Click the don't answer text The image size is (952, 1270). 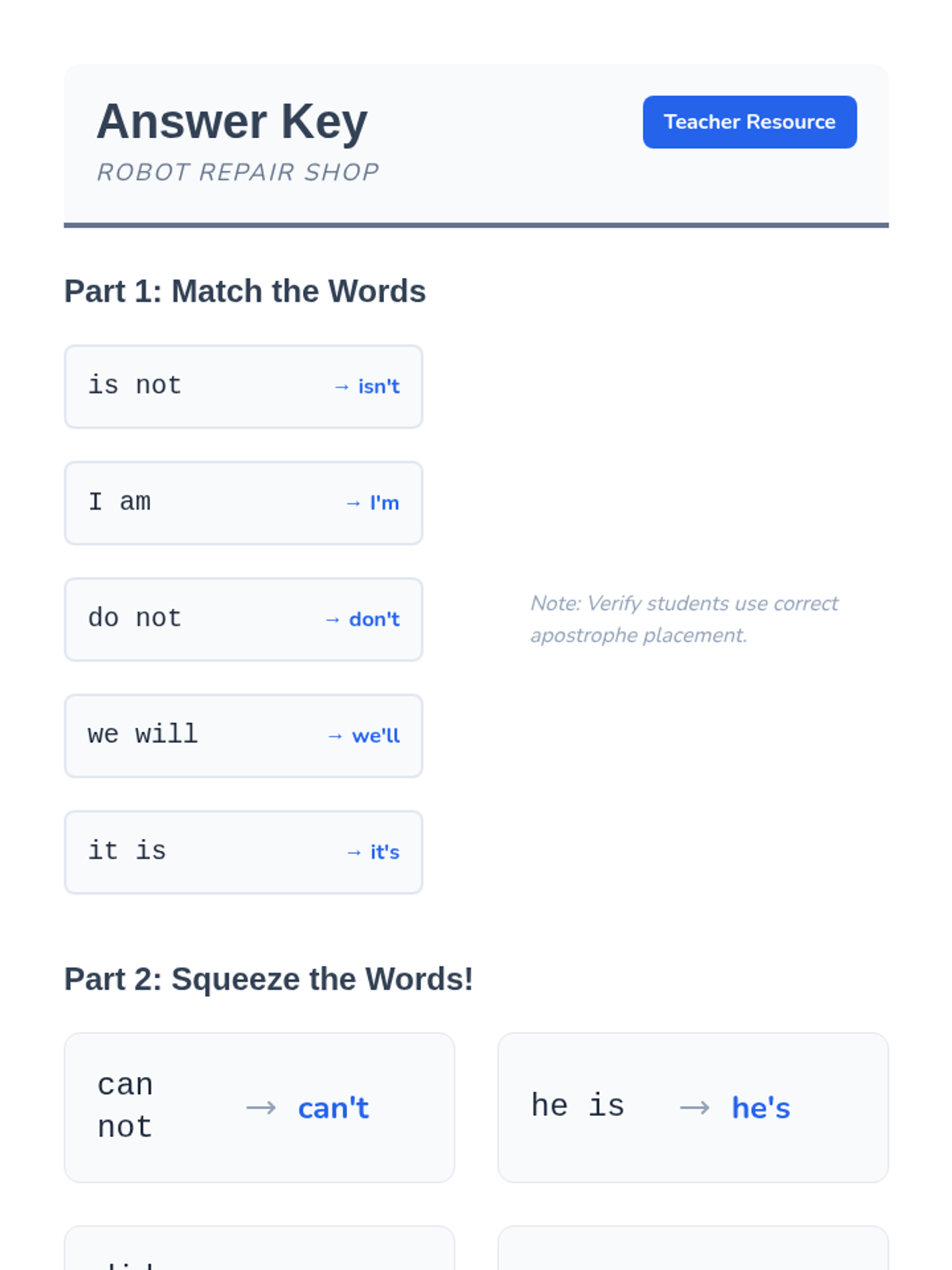pyautogui.click(x=374, y=619)
